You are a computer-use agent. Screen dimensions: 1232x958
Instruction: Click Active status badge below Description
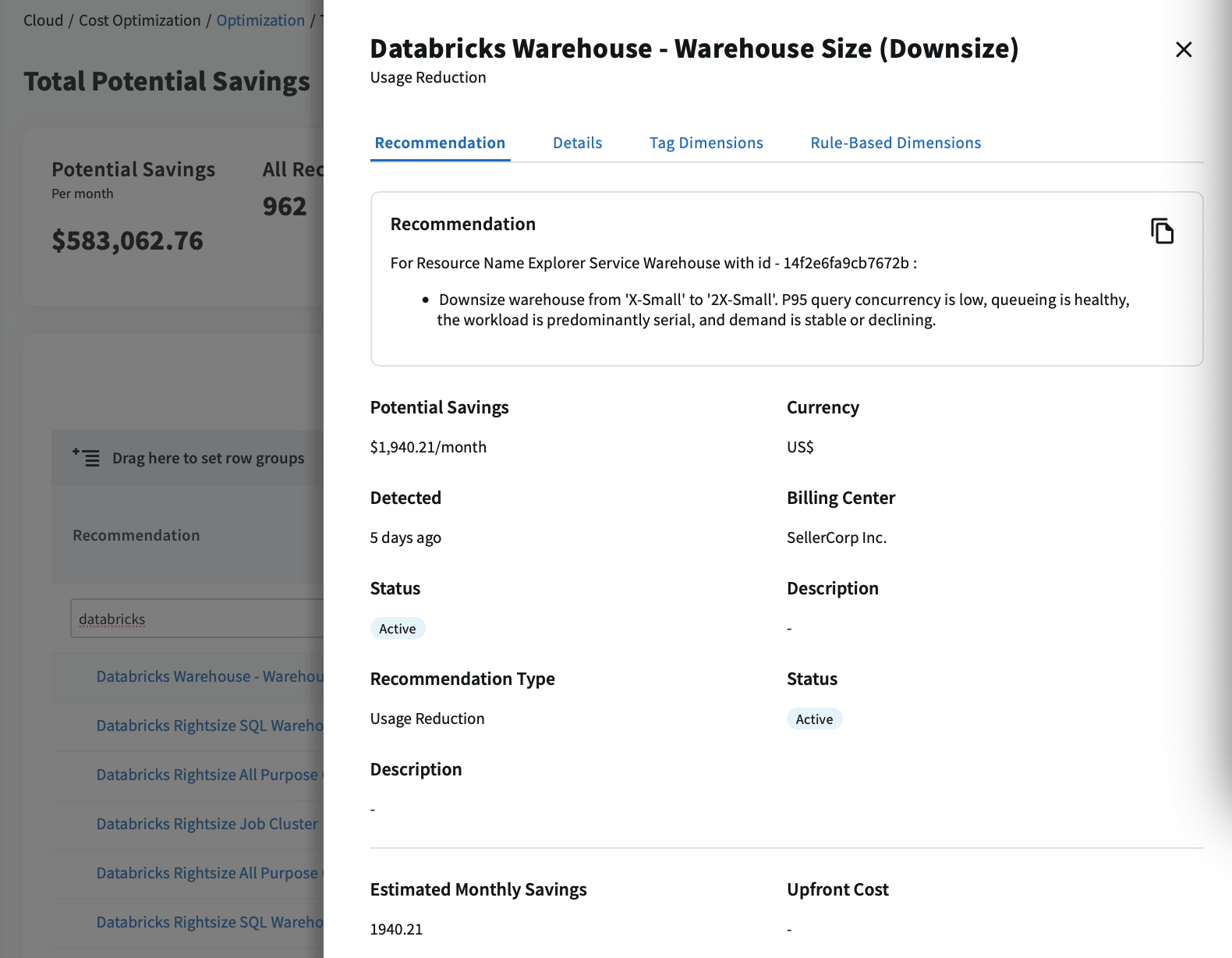click(x=814, y=719)
